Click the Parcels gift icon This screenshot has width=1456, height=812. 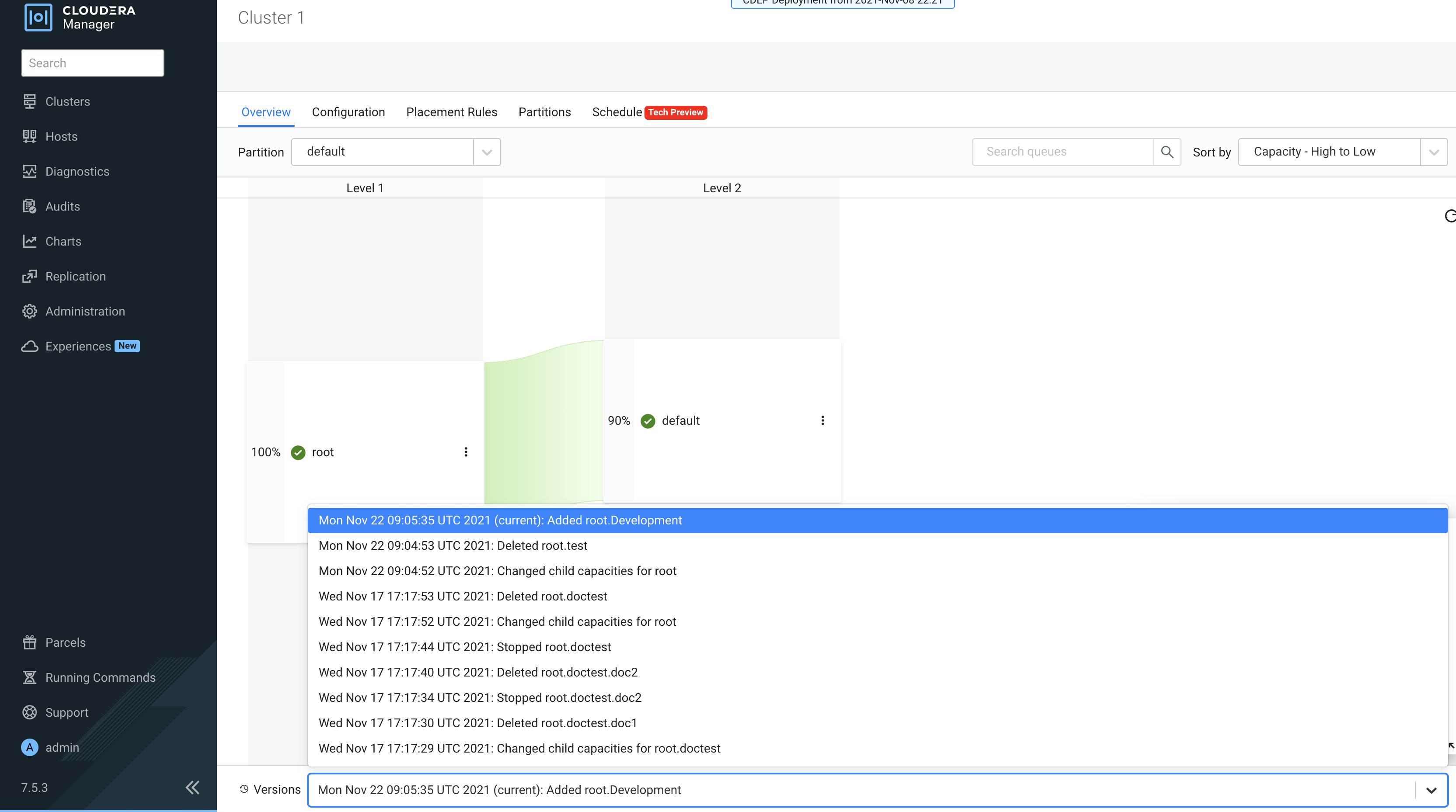(29, 642)
